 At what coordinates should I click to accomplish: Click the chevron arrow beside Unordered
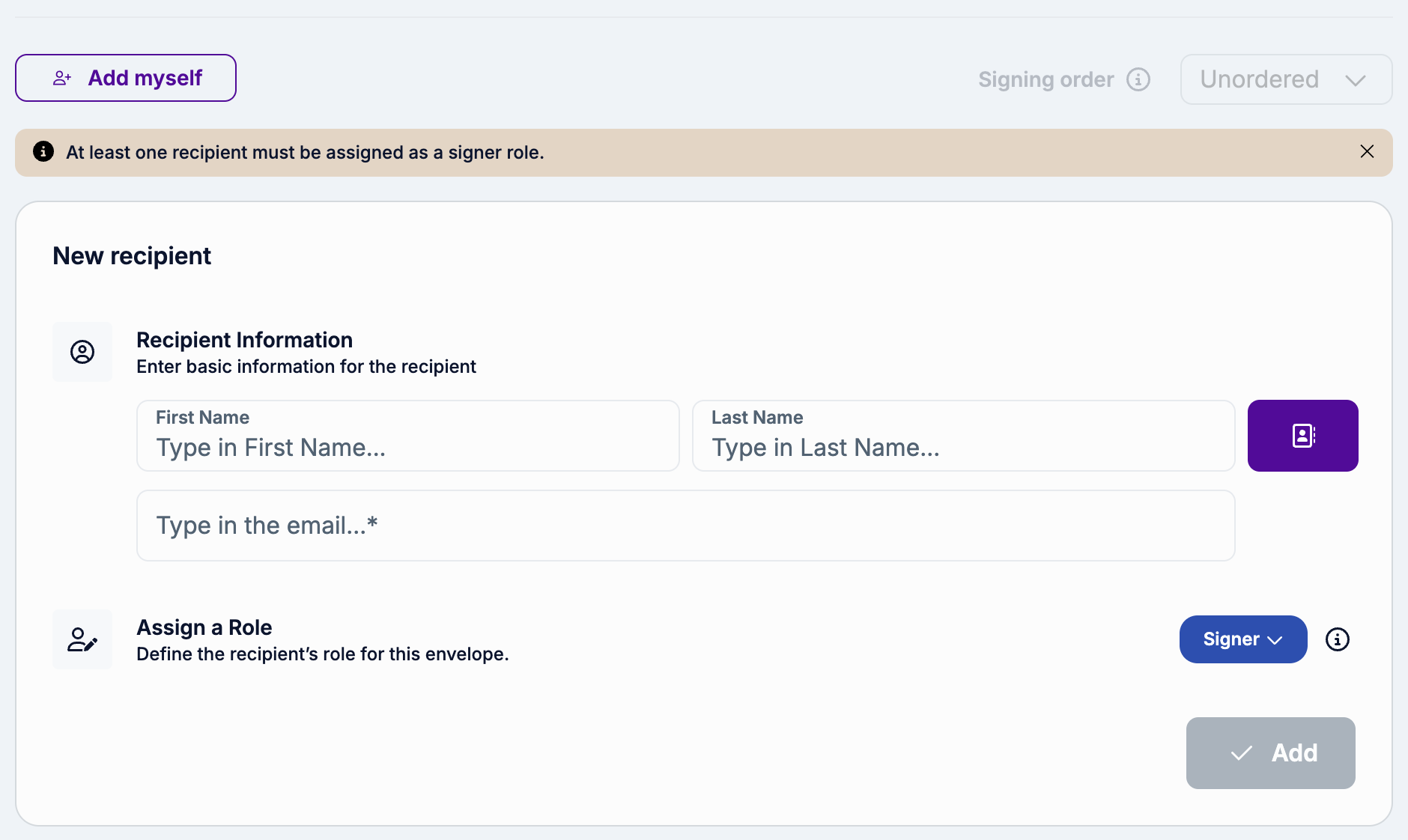pyautogui.click(x=1356, y=80)
